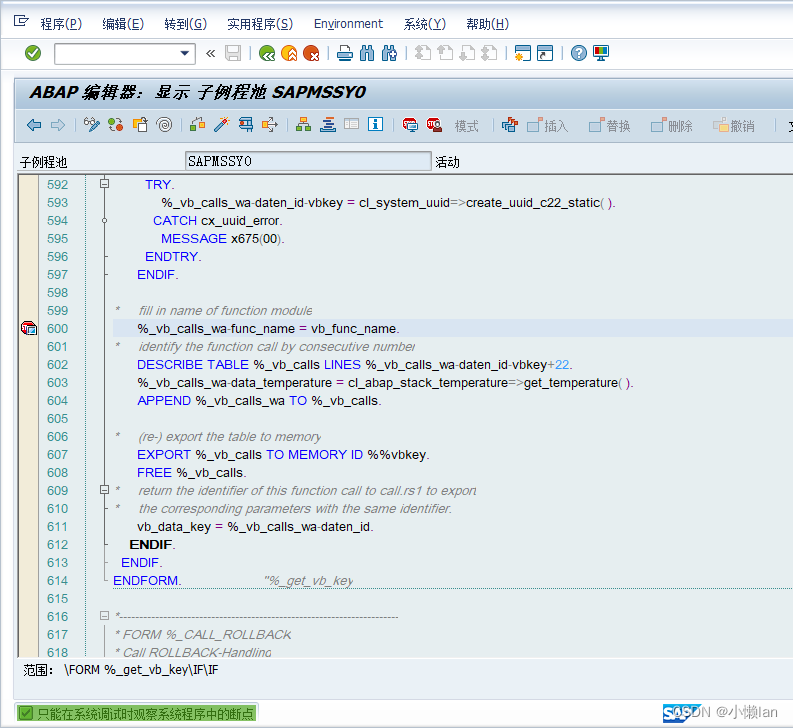Click the yellow Exit icon
Screen dimensions: 793x728
(289, 53)
